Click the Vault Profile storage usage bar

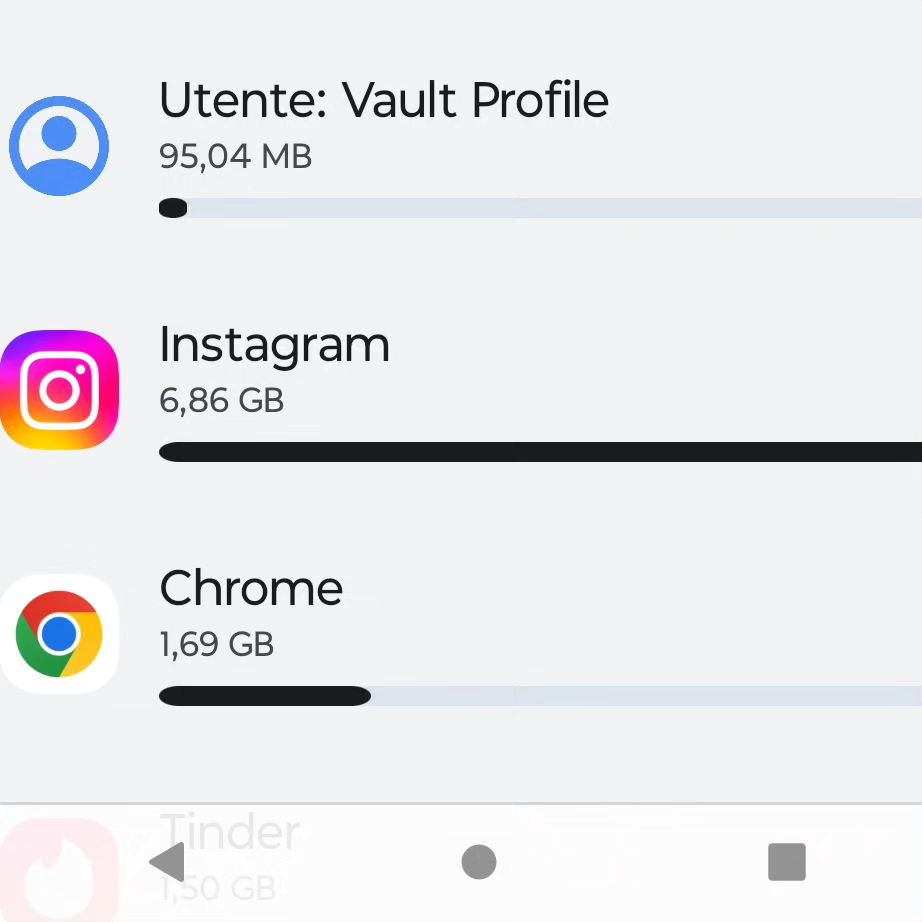(540, 208)
